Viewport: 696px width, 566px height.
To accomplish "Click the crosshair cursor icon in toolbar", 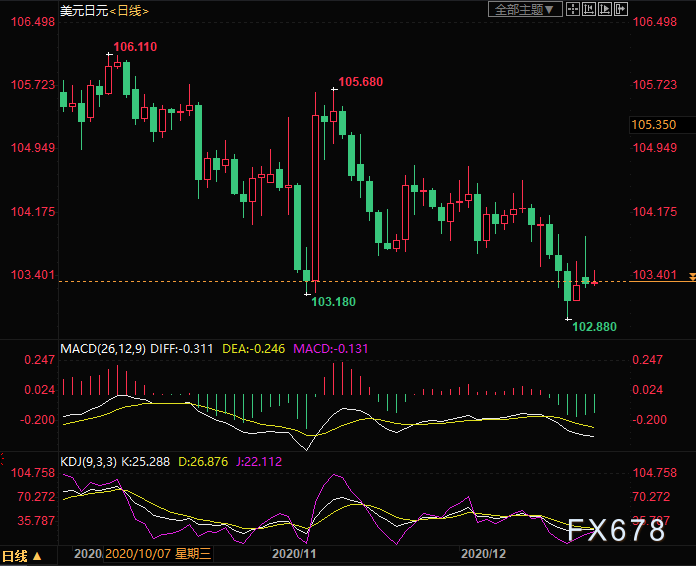I will point(572,10).
